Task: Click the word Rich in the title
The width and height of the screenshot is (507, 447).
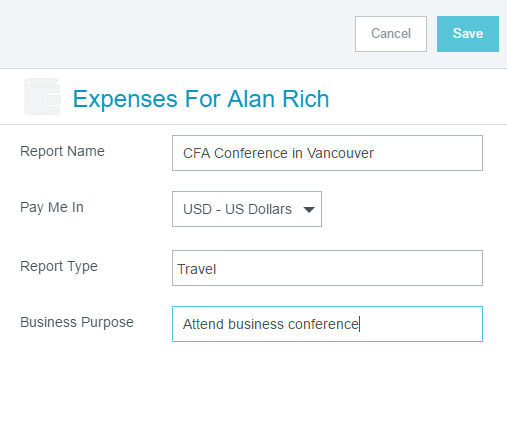Action: 306,99
